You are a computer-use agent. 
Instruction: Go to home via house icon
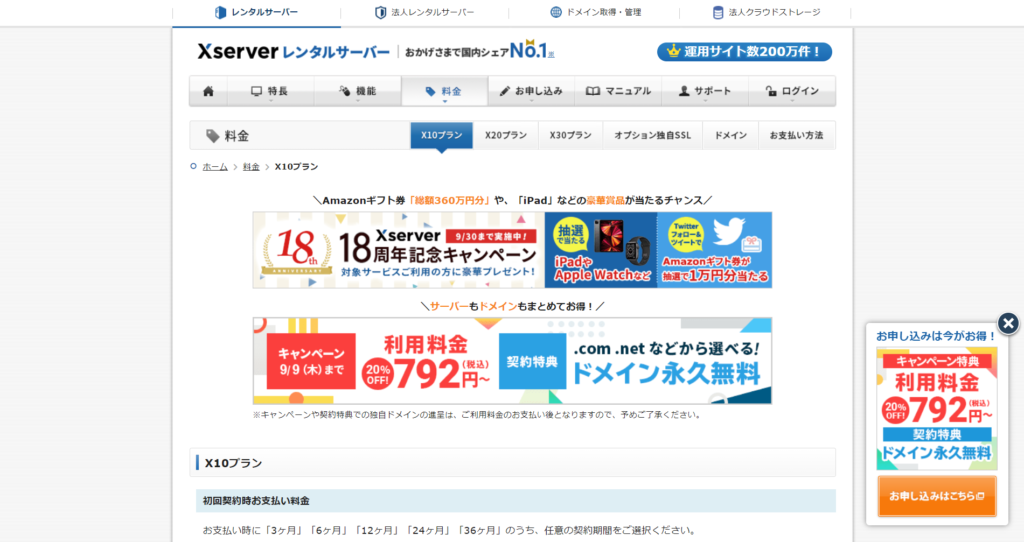(x=208, y=91)
